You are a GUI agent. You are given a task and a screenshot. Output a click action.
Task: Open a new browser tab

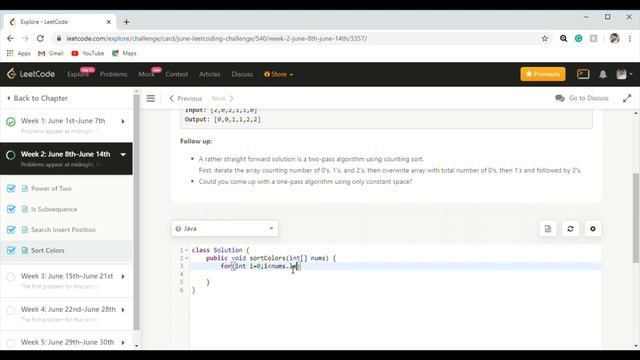[x=126, y=22]
